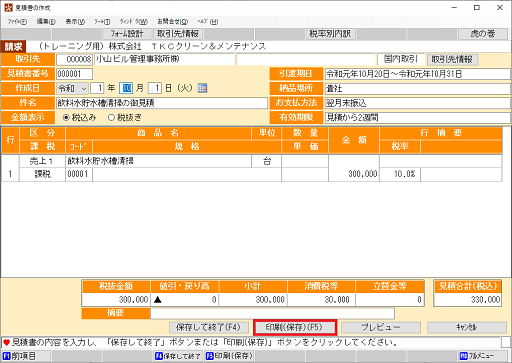Open the ツール(T) menu
This screenshot has height=363, width=512.
click(x=102, y=22)
